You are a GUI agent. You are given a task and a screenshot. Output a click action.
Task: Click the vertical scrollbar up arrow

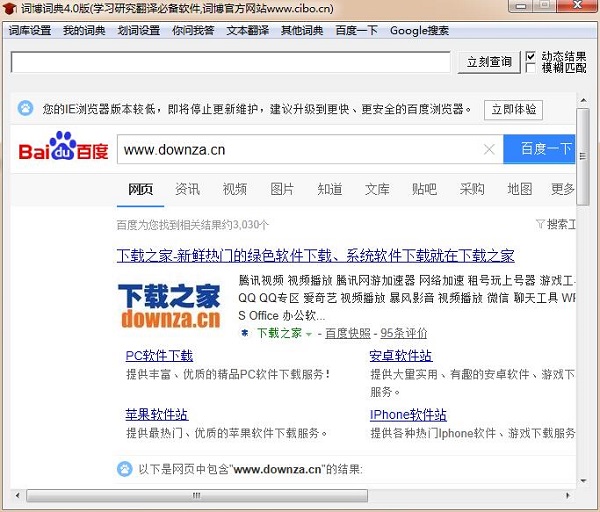(x=583, y=101)
